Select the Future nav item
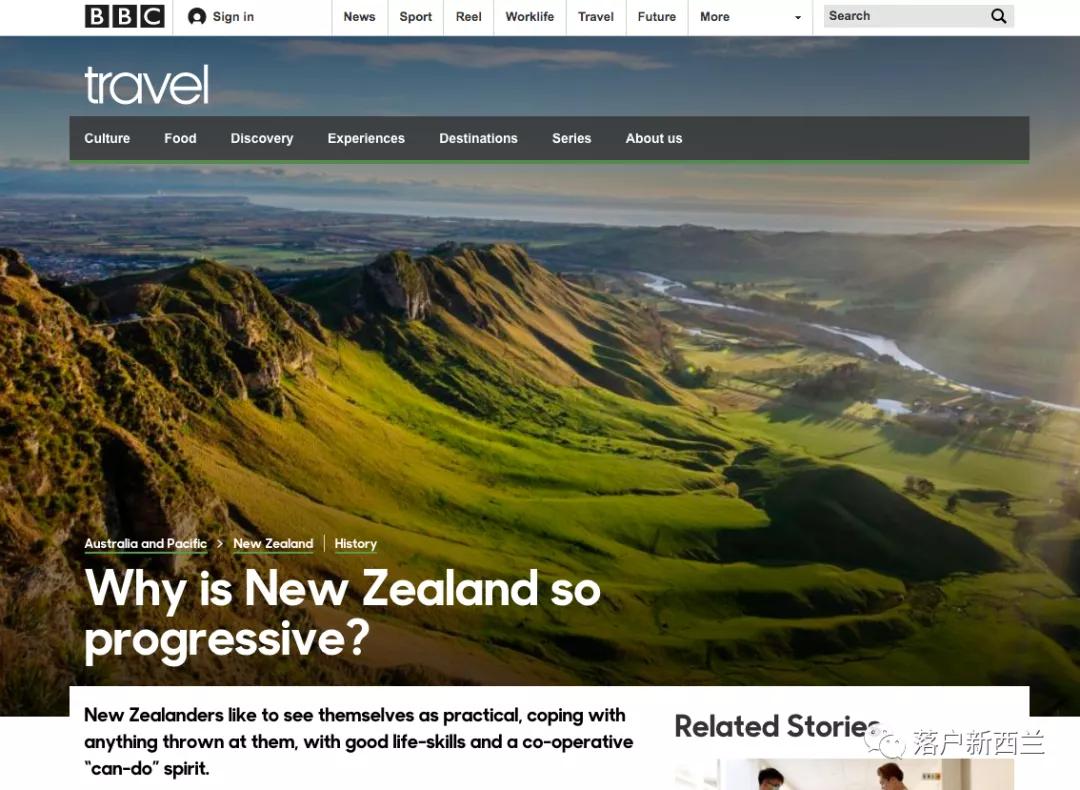The width and height of the screenshot is (1080, 790). [x=656, y=17]
